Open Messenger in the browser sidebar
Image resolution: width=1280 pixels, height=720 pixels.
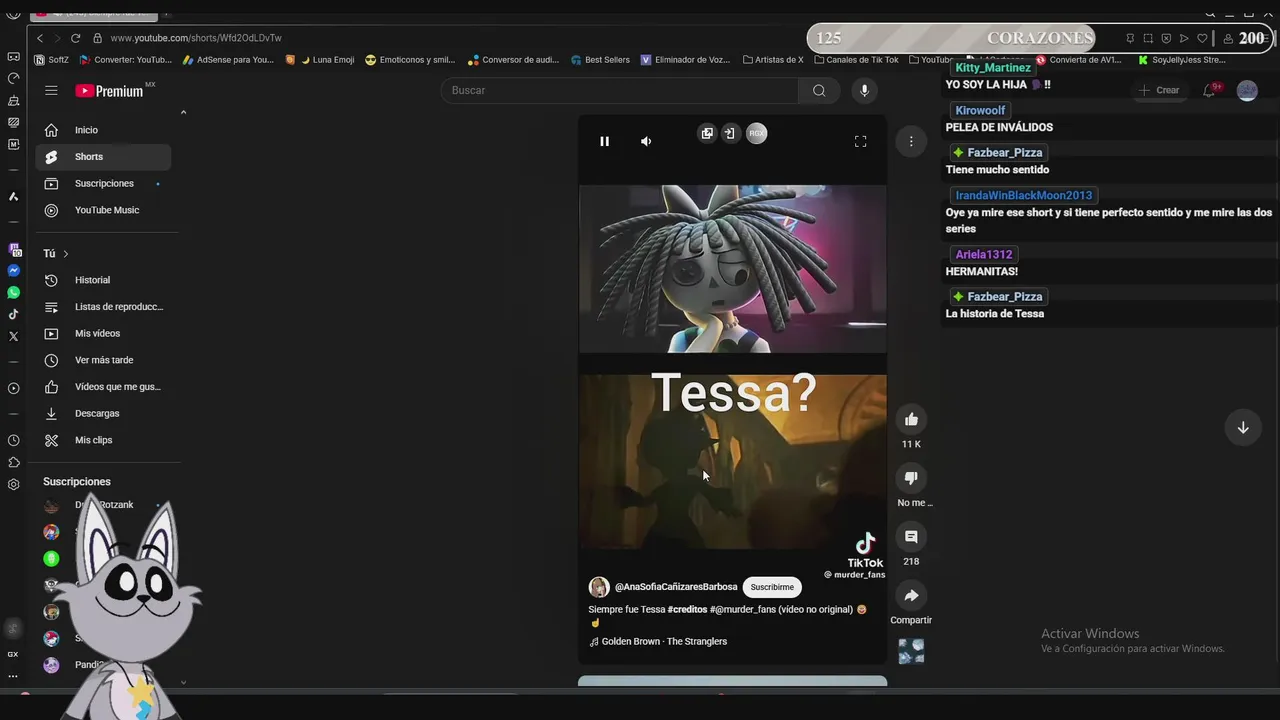point(13,271)
